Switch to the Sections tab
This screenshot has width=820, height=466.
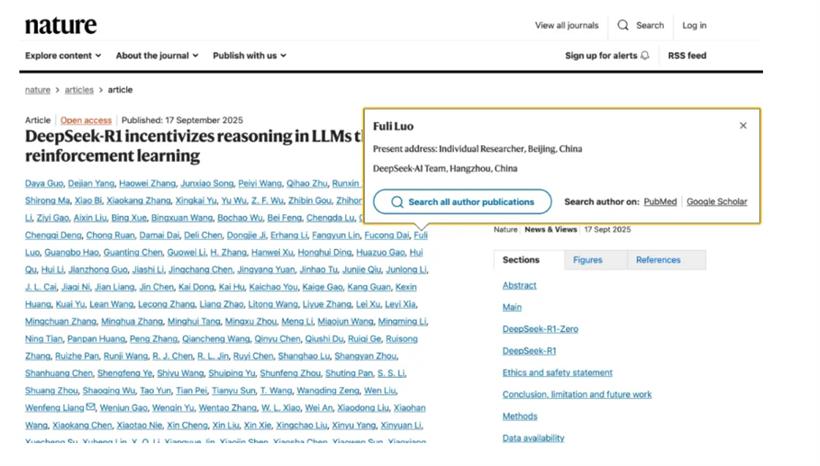click(529, 260)
